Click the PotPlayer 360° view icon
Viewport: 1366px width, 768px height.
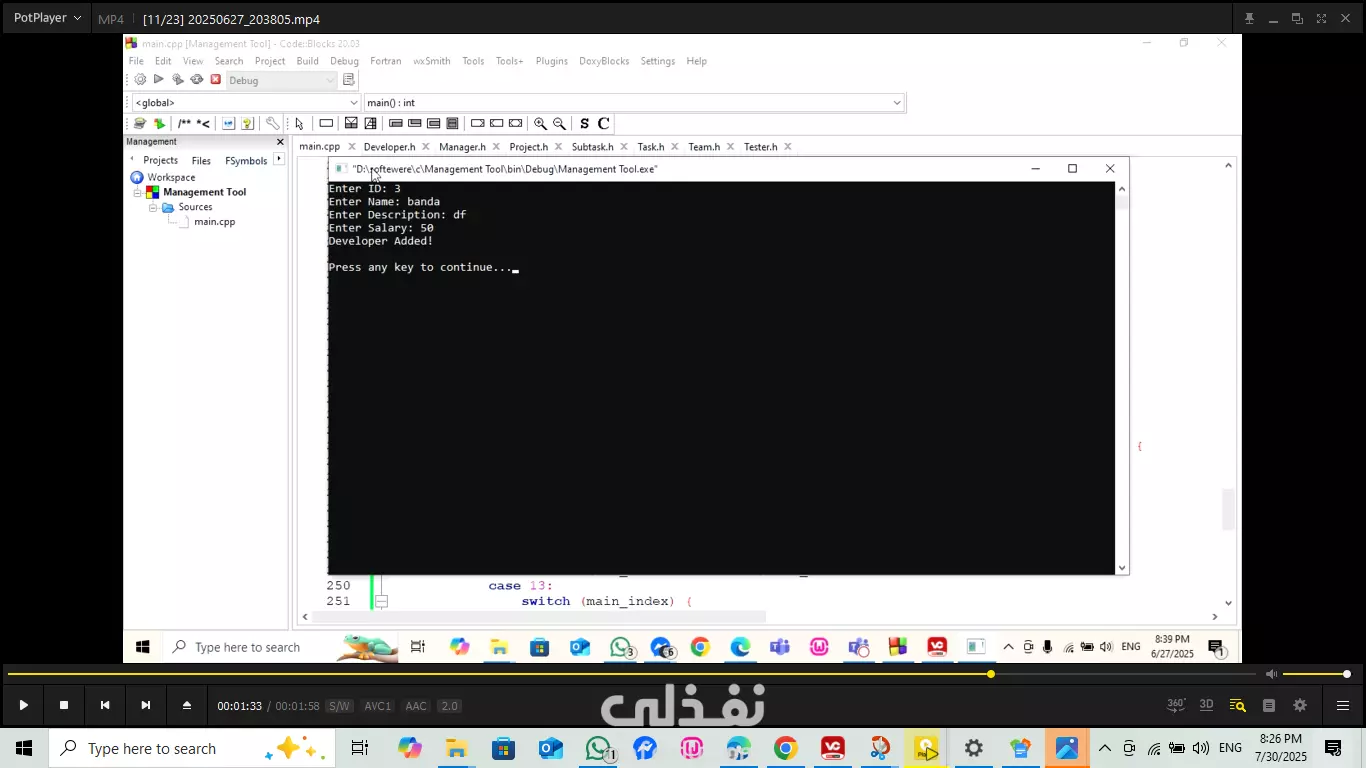(x=1176, y=705)
